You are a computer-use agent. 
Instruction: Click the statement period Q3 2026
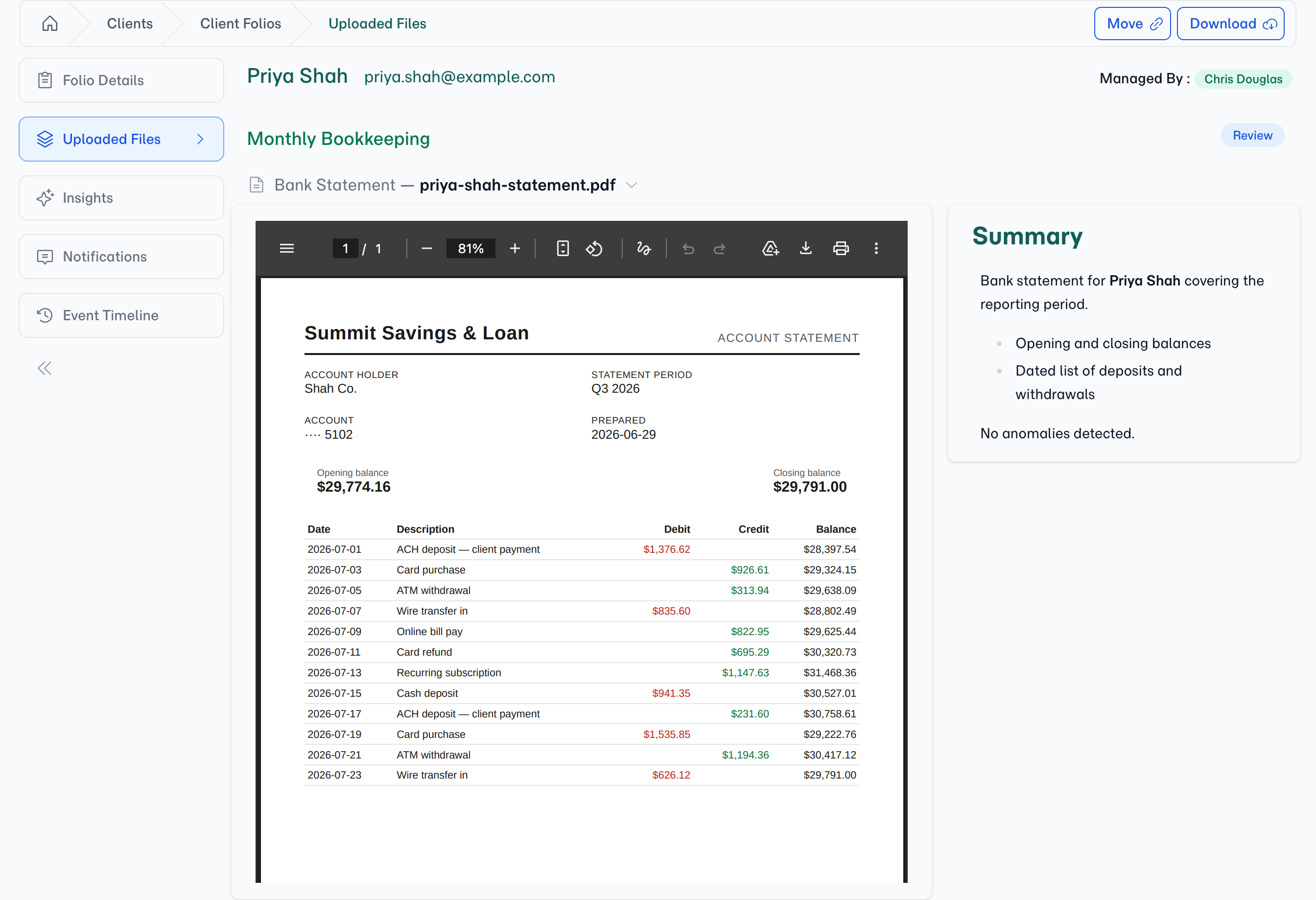[615, 388]
